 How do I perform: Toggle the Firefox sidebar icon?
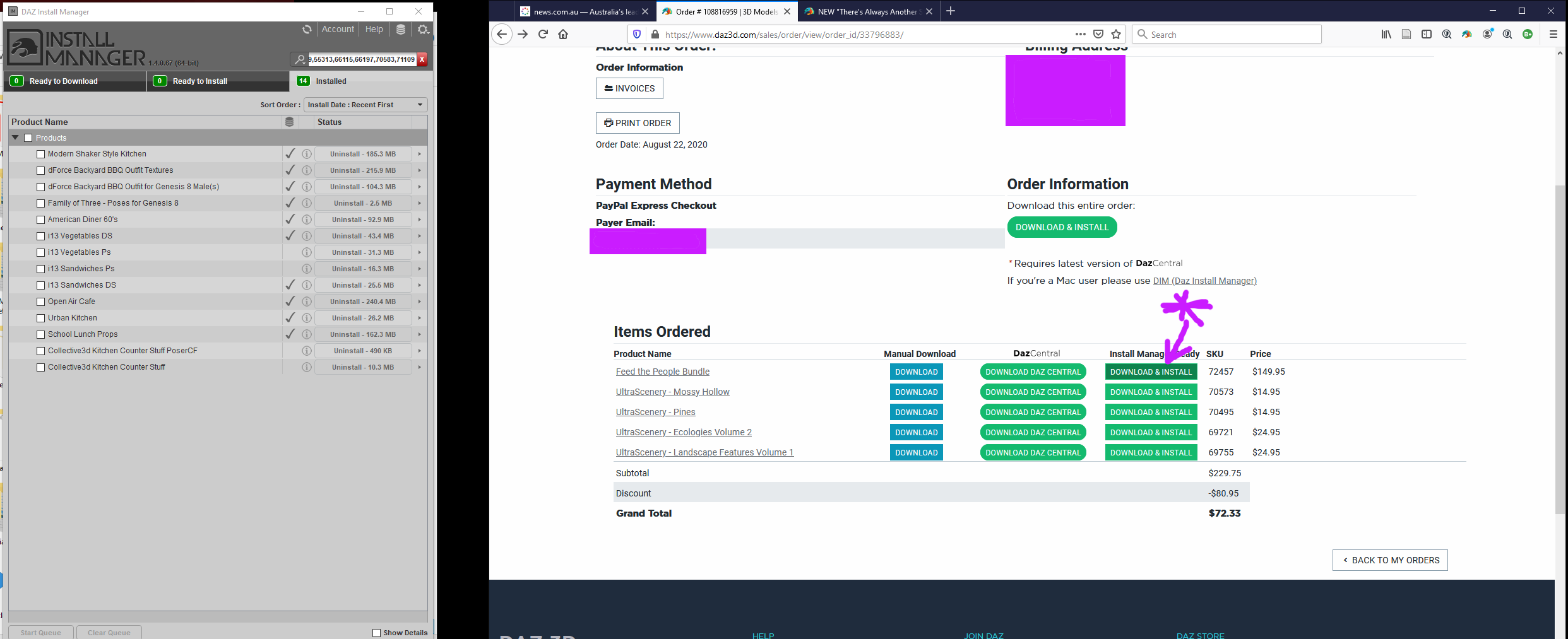1427,35
